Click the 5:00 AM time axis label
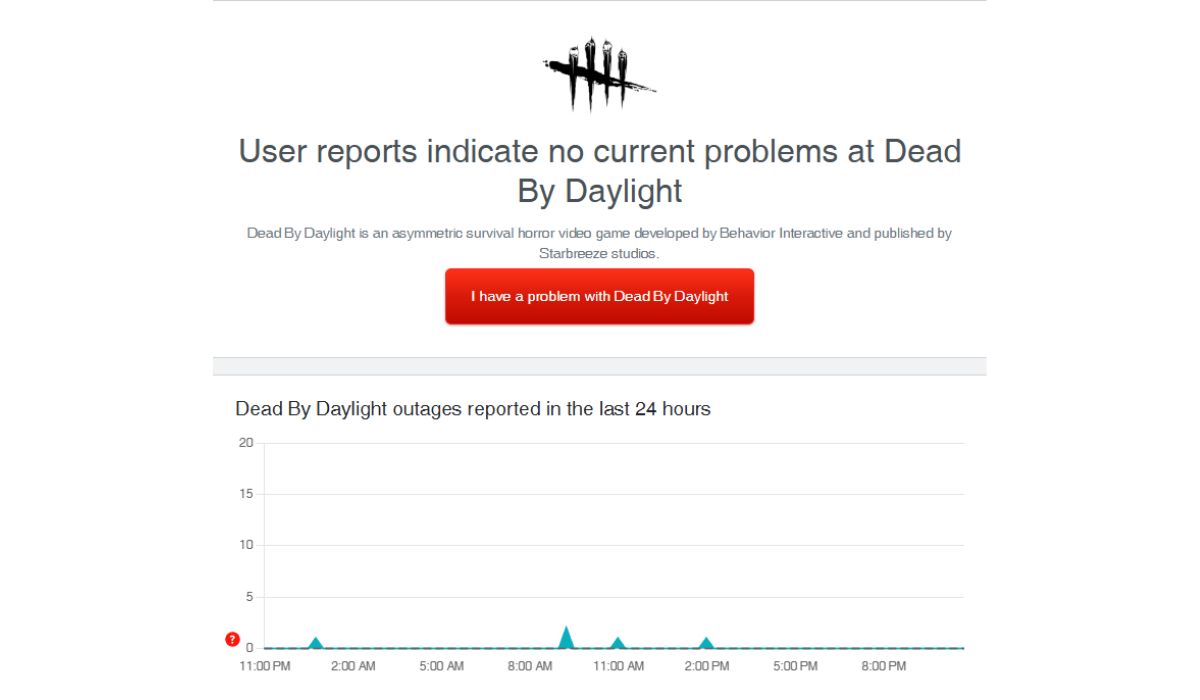Viewport: 1200px width, 700px height. pyautogui.click(x=441, y=666)
